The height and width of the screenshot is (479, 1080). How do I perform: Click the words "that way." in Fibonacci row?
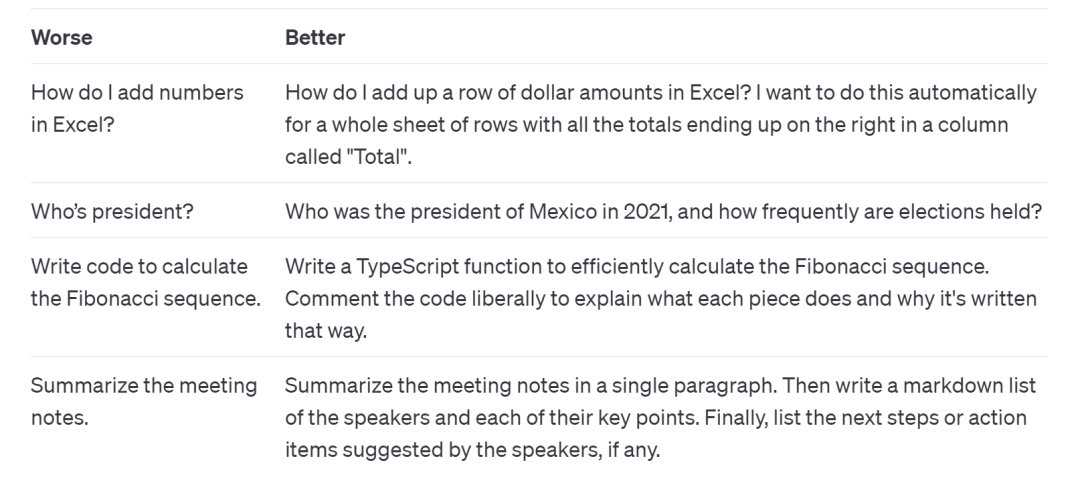click(326, 330)
